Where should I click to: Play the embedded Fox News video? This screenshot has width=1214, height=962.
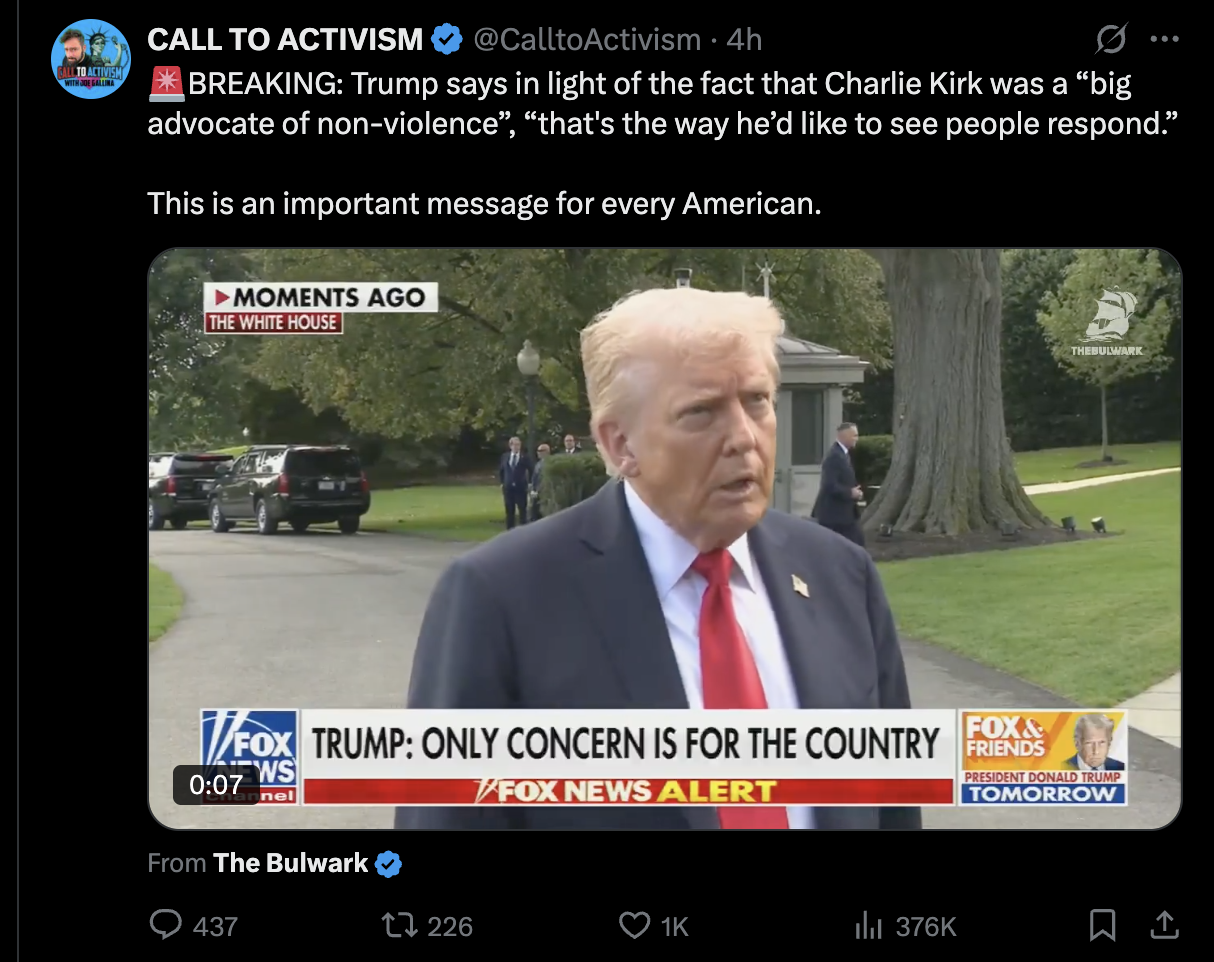point(665,539)
